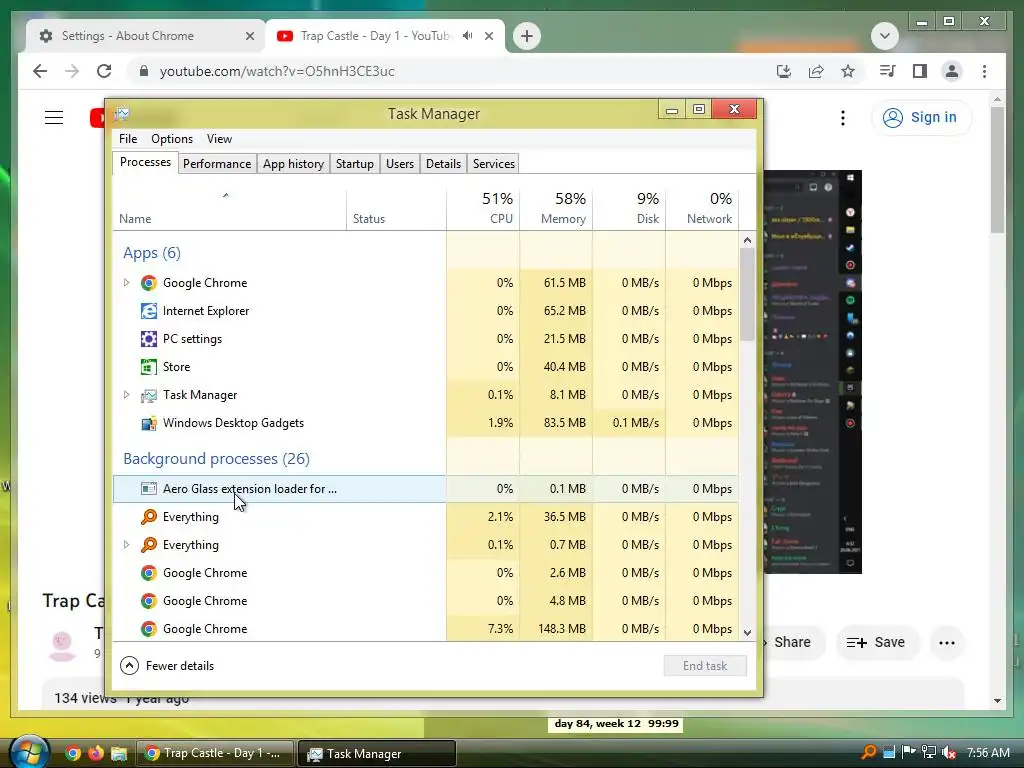Image resolution: width=1024 pixels, height=768 pixels.
Task: Click the Task Manager process list scrollbar
Action: [x=748, y=294]
